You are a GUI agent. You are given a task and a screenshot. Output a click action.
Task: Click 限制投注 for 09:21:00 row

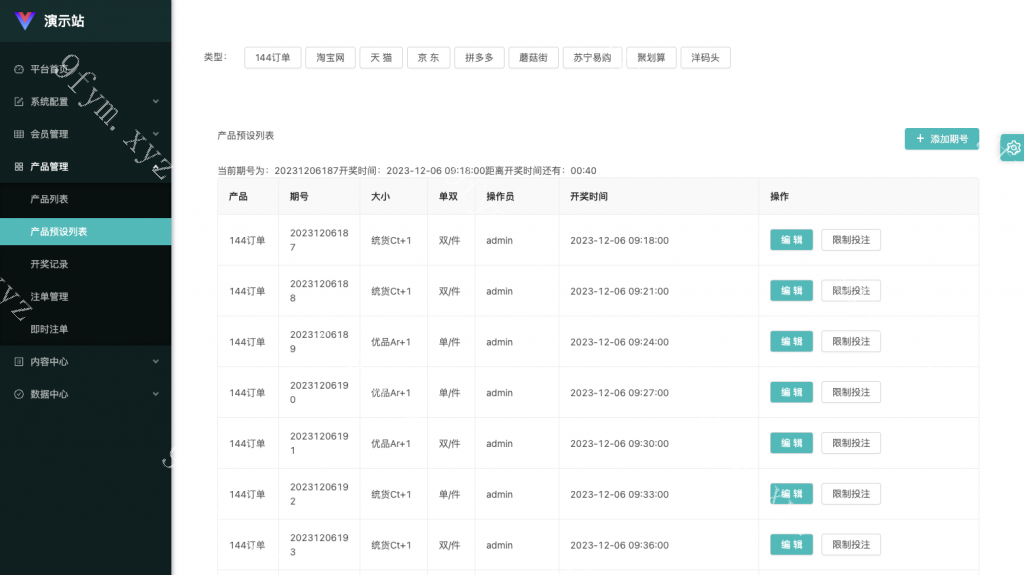[x=851, y=291]
